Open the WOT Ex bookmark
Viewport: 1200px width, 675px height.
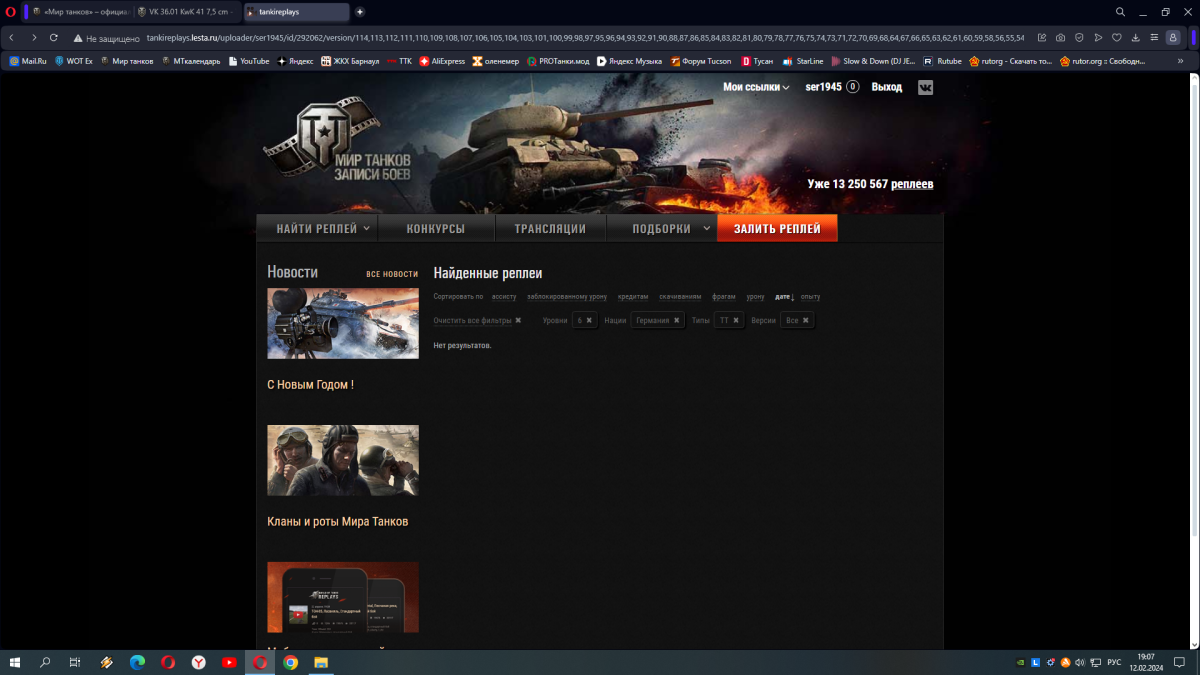tap(73, 61)
